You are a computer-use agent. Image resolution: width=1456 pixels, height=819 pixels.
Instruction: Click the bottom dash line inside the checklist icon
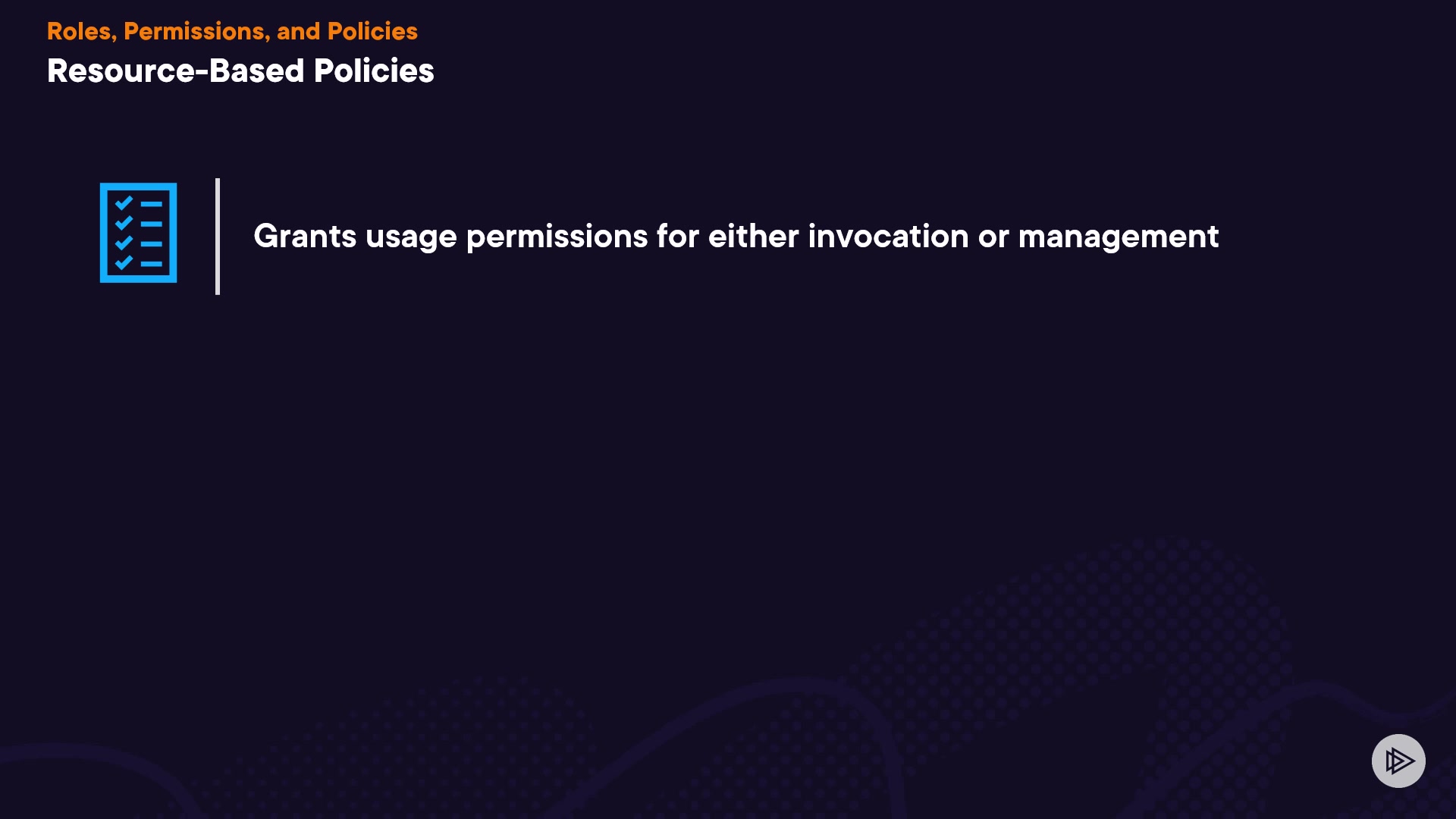pyautogui.click(x=151, y=264)
